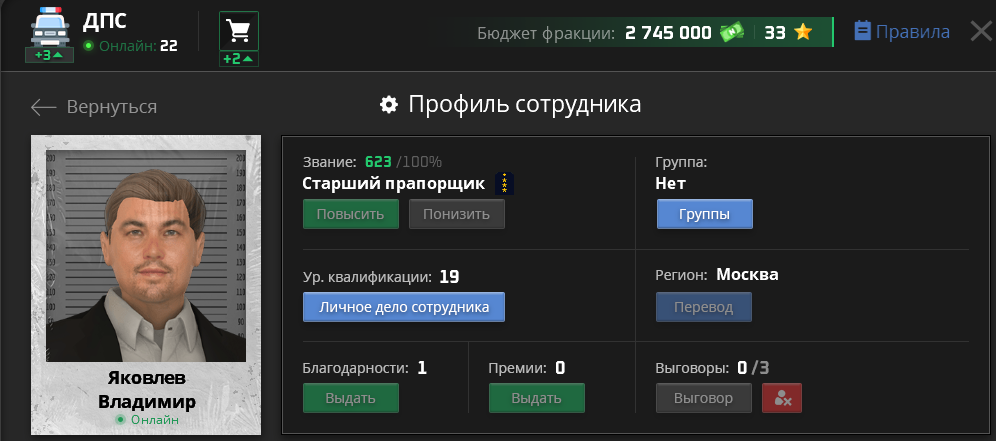Expand the +3 indicator under the police car
996x441 pixels.
[x=48, y=55]
